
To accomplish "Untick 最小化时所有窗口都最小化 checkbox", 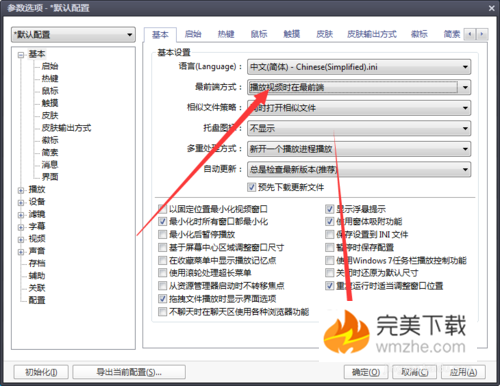I will [x=162, y=221].
